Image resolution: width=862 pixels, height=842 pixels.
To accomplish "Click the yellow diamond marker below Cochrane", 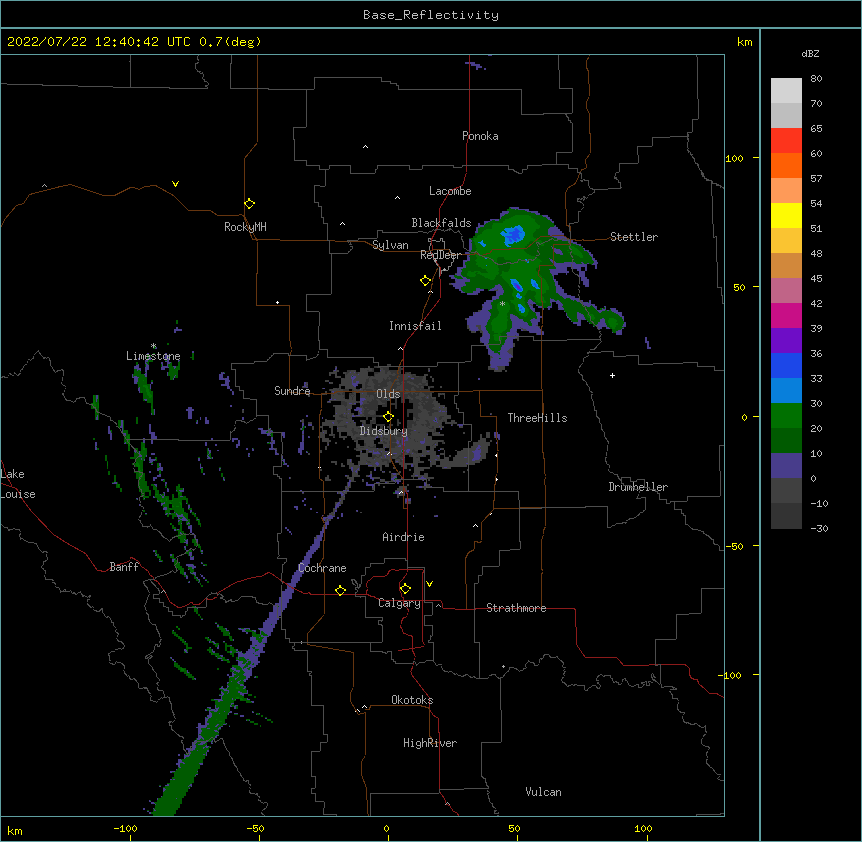I will pos(340,590).
